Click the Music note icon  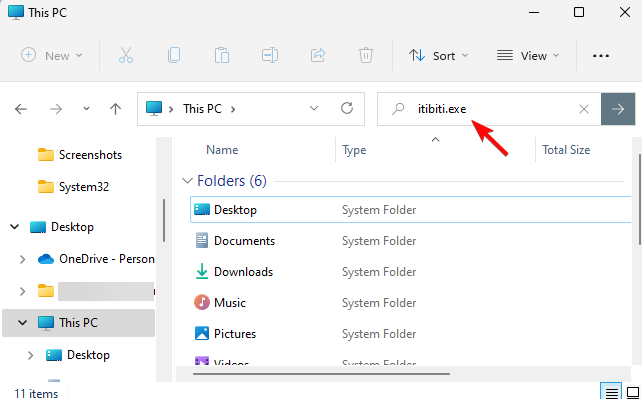coord(201,302)
